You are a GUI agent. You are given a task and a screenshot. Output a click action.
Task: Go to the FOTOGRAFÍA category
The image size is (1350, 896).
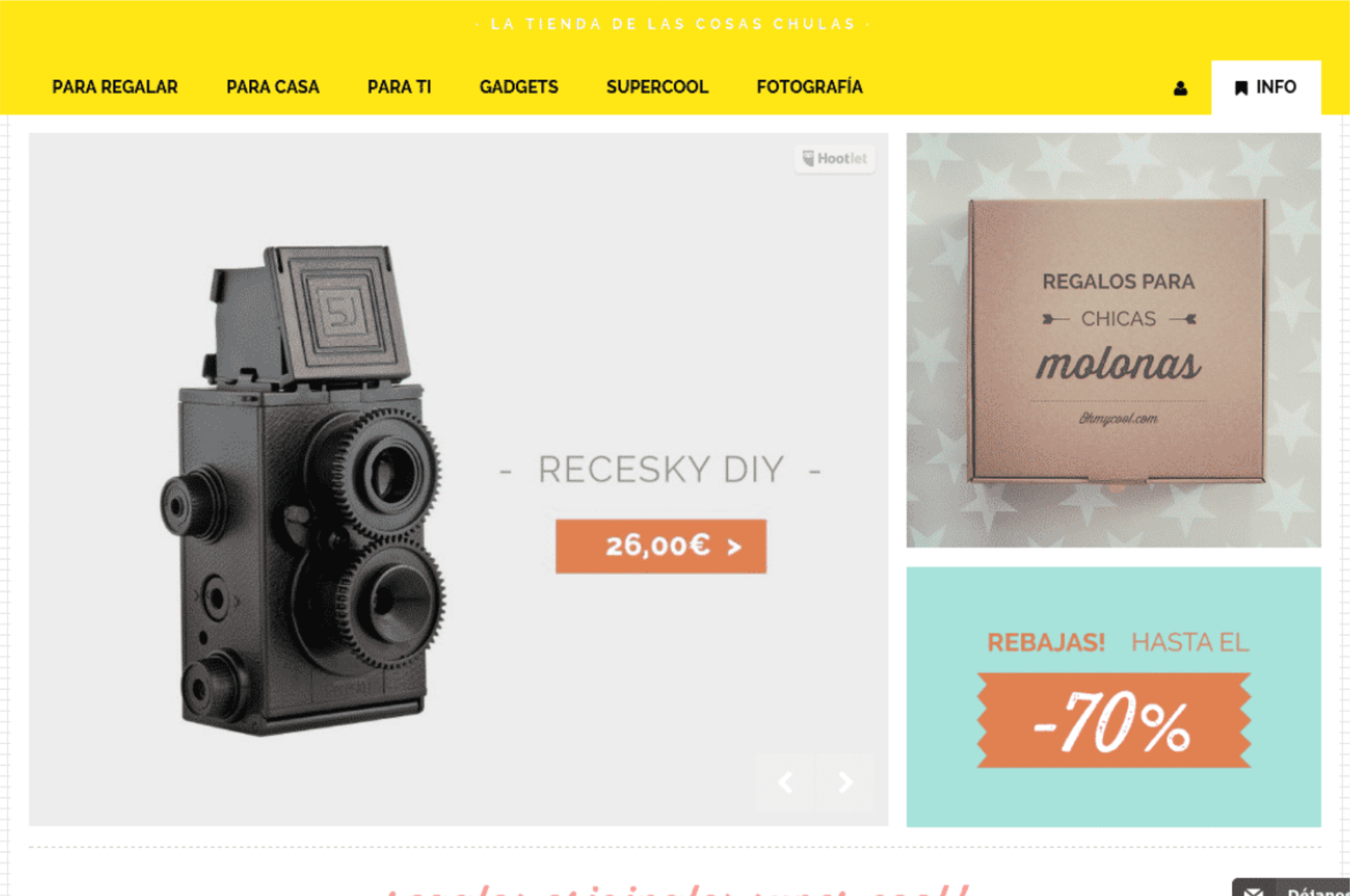(x=809, y=87)
